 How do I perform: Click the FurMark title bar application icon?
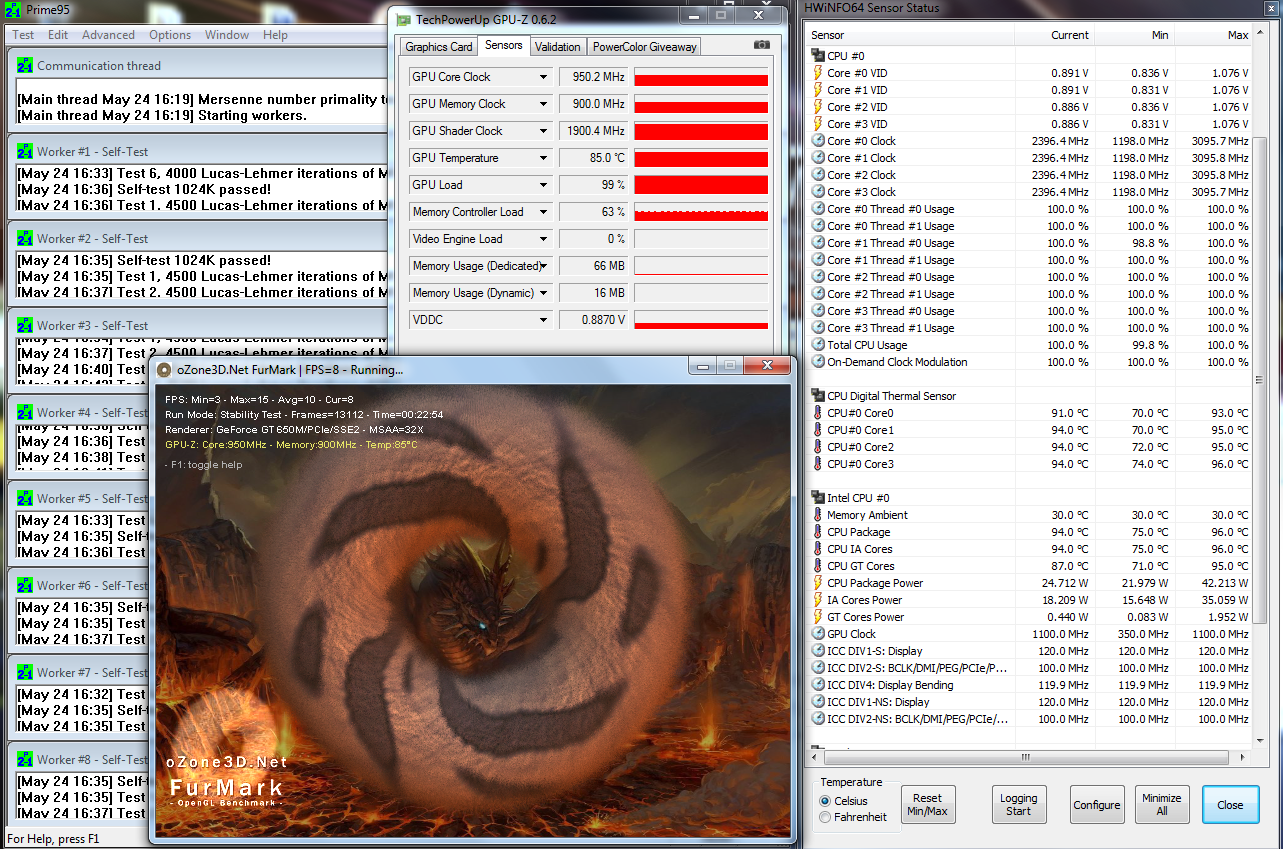(165, 369)
